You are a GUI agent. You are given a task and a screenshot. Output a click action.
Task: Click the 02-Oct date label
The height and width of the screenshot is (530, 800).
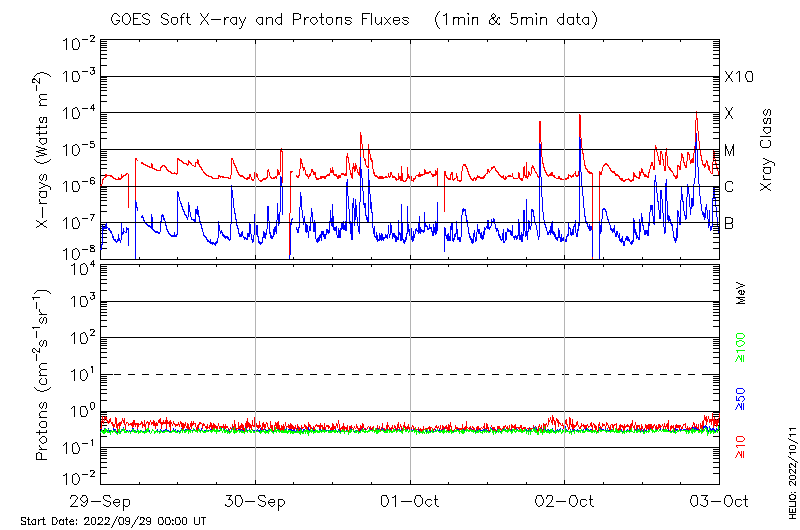(x=565, y=502)
